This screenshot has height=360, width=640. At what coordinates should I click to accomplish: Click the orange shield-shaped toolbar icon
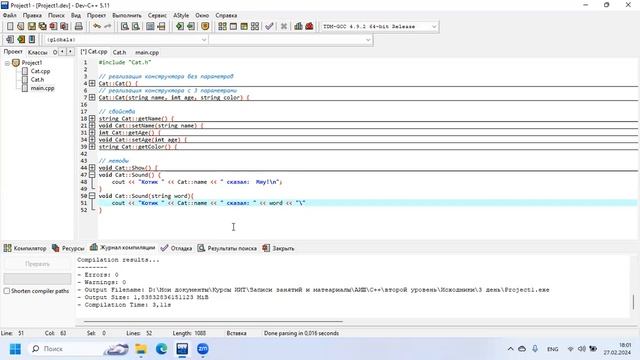click(205, 27)
